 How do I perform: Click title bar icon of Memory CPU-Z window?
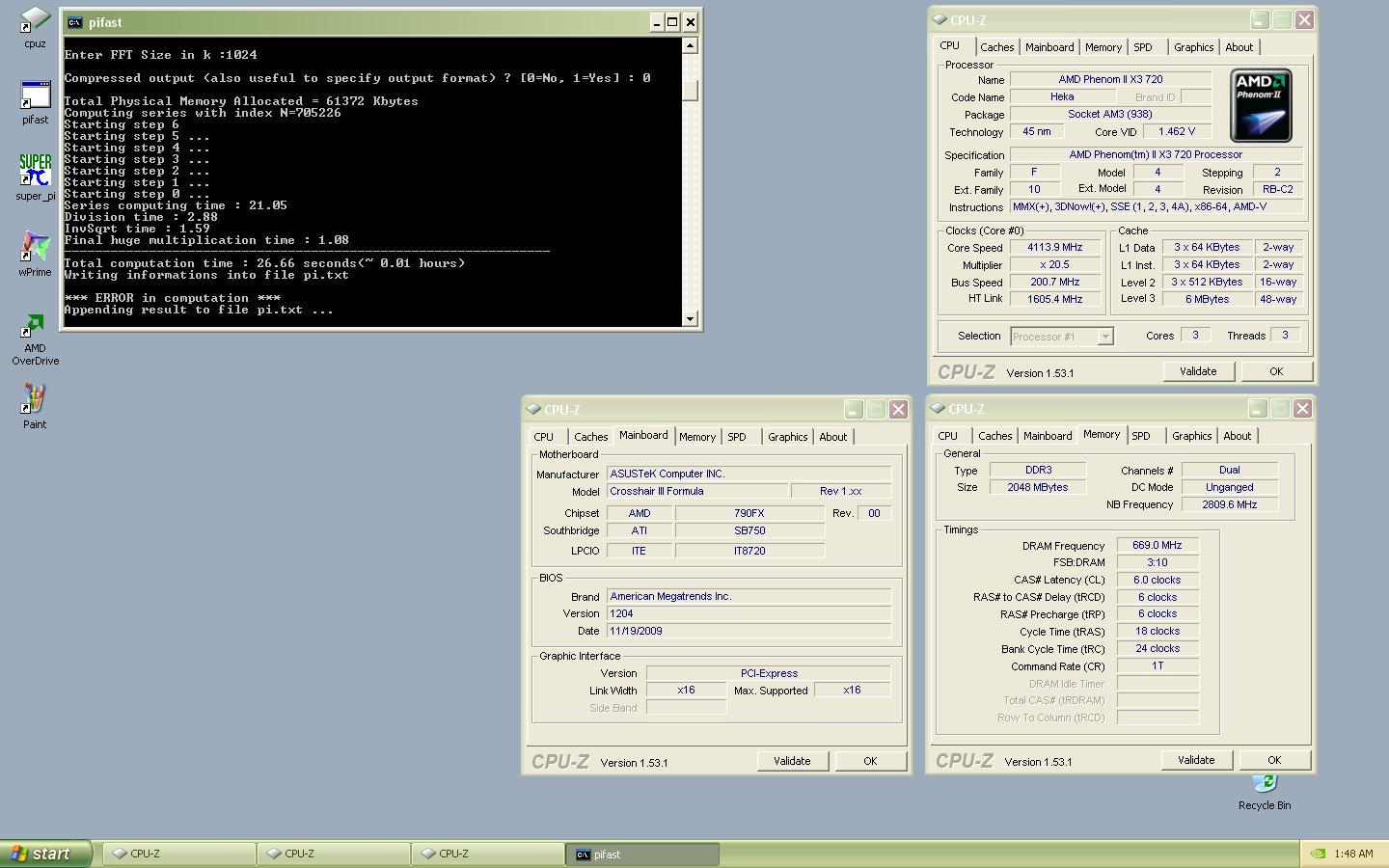coord(938,409)
